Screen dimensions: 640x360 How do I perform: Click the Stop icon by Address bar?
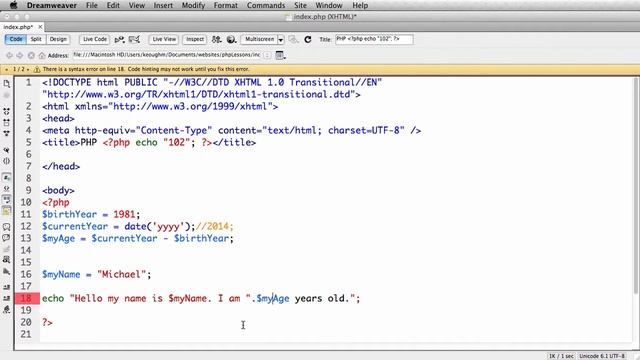31,55
